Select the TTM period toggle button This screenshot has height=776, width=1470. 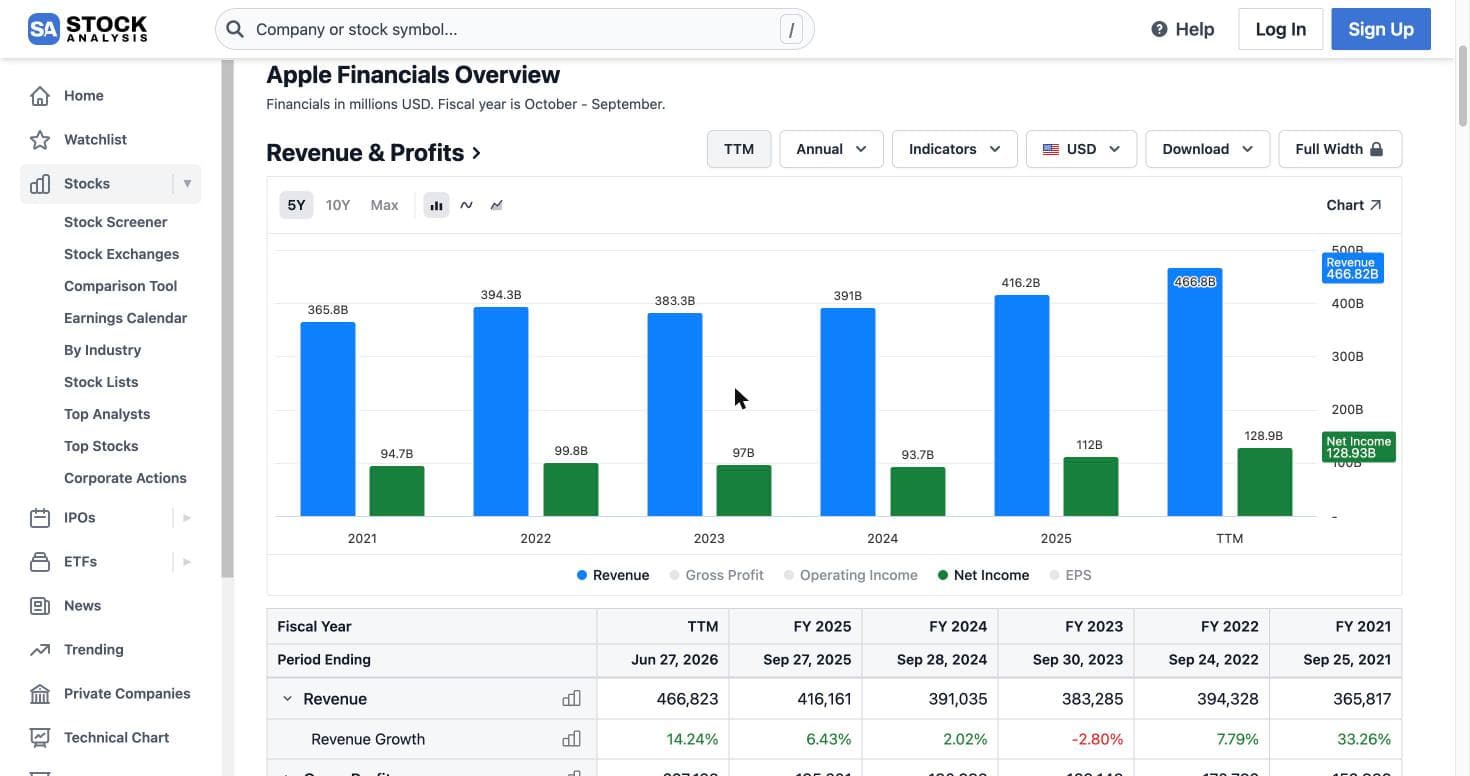click(x=739, y=149)
